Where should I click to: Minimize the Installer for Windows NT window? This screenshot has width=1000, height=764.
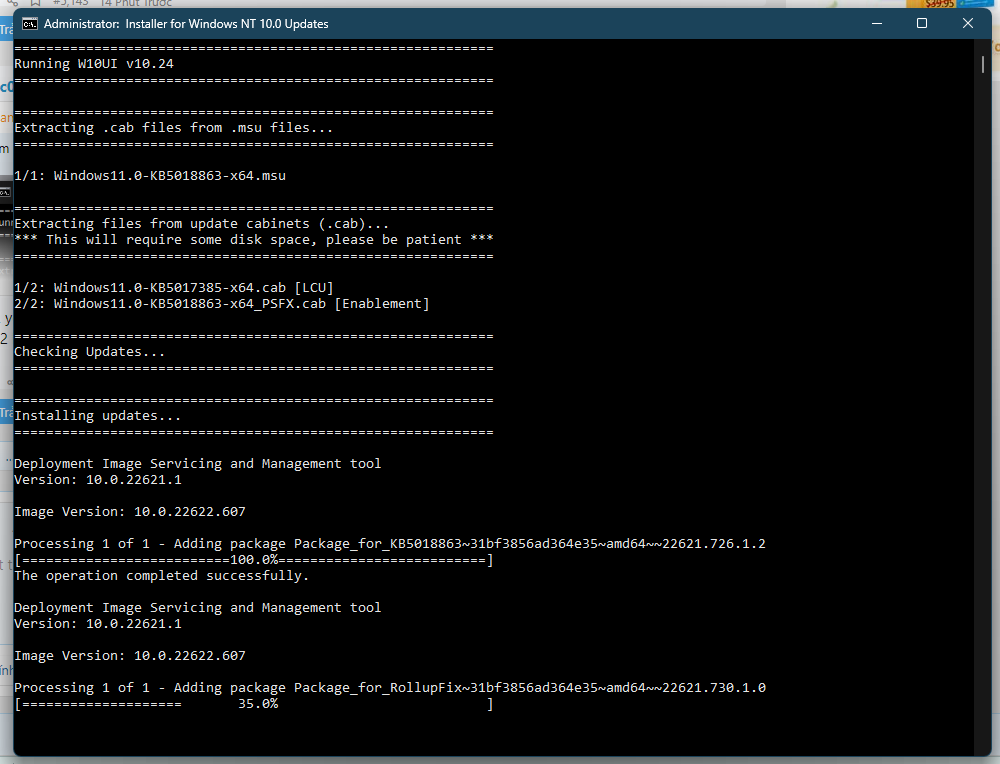coord(877,24)
